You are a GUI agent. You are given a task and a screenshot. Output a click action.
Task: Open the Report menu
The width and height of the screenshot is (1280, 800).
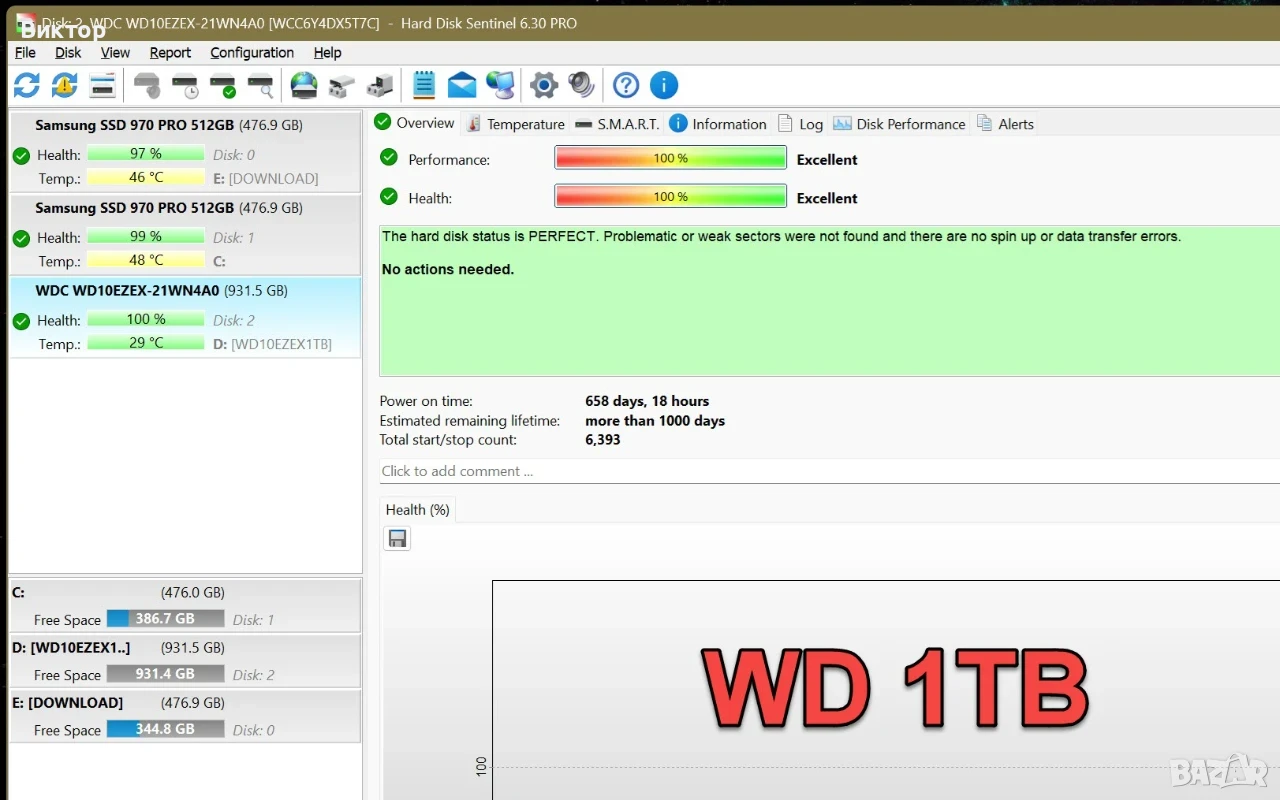coord(170,52)
